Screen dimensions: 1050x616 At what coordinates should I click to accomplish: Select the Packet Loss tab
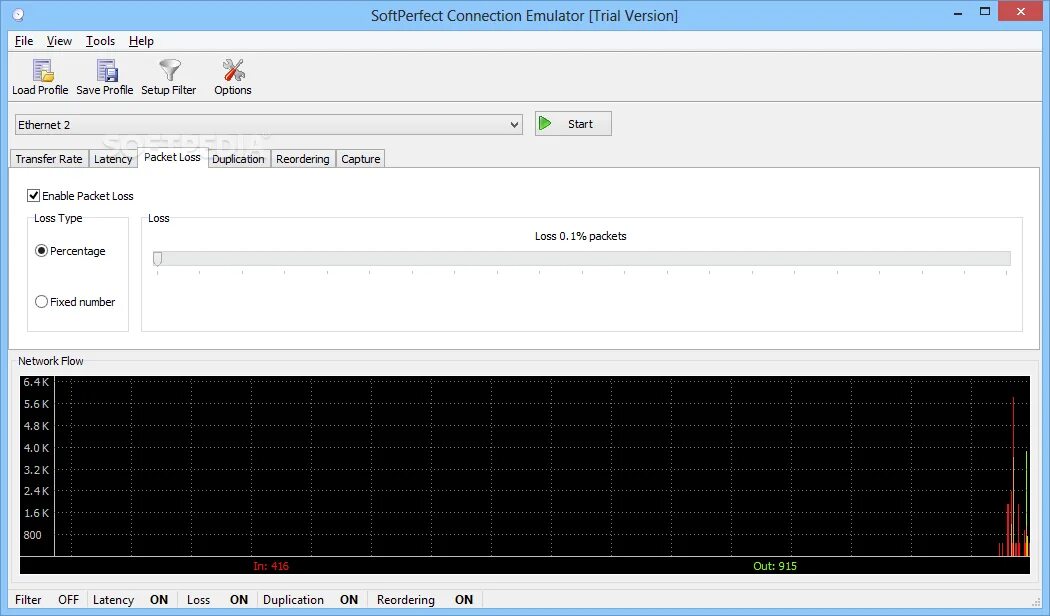[172, 157]
